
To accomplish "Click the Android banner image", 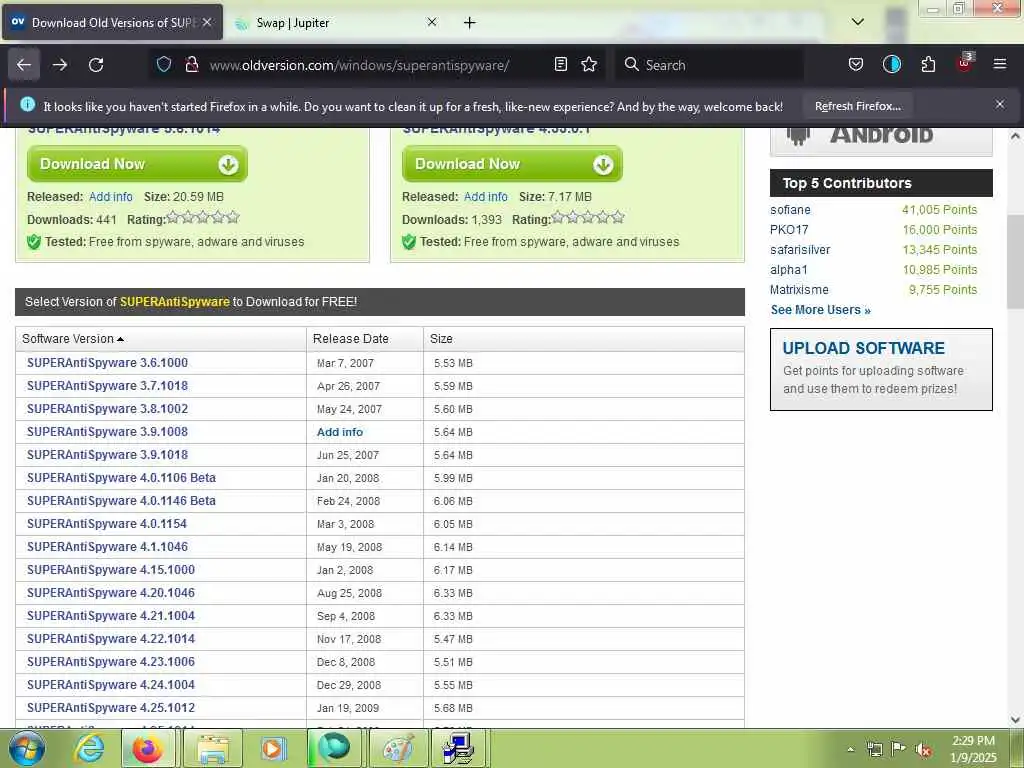I will (x=881, y=141).
